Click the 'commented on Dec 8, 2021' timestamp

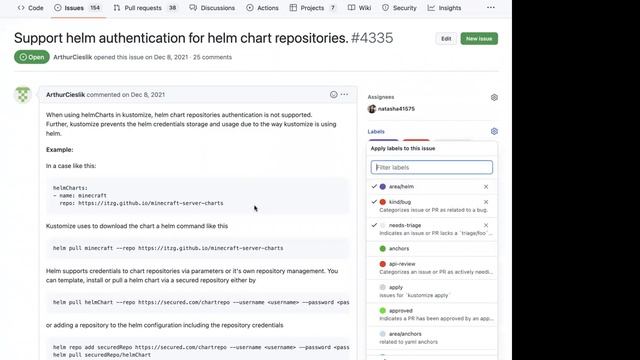pos(126,95)
